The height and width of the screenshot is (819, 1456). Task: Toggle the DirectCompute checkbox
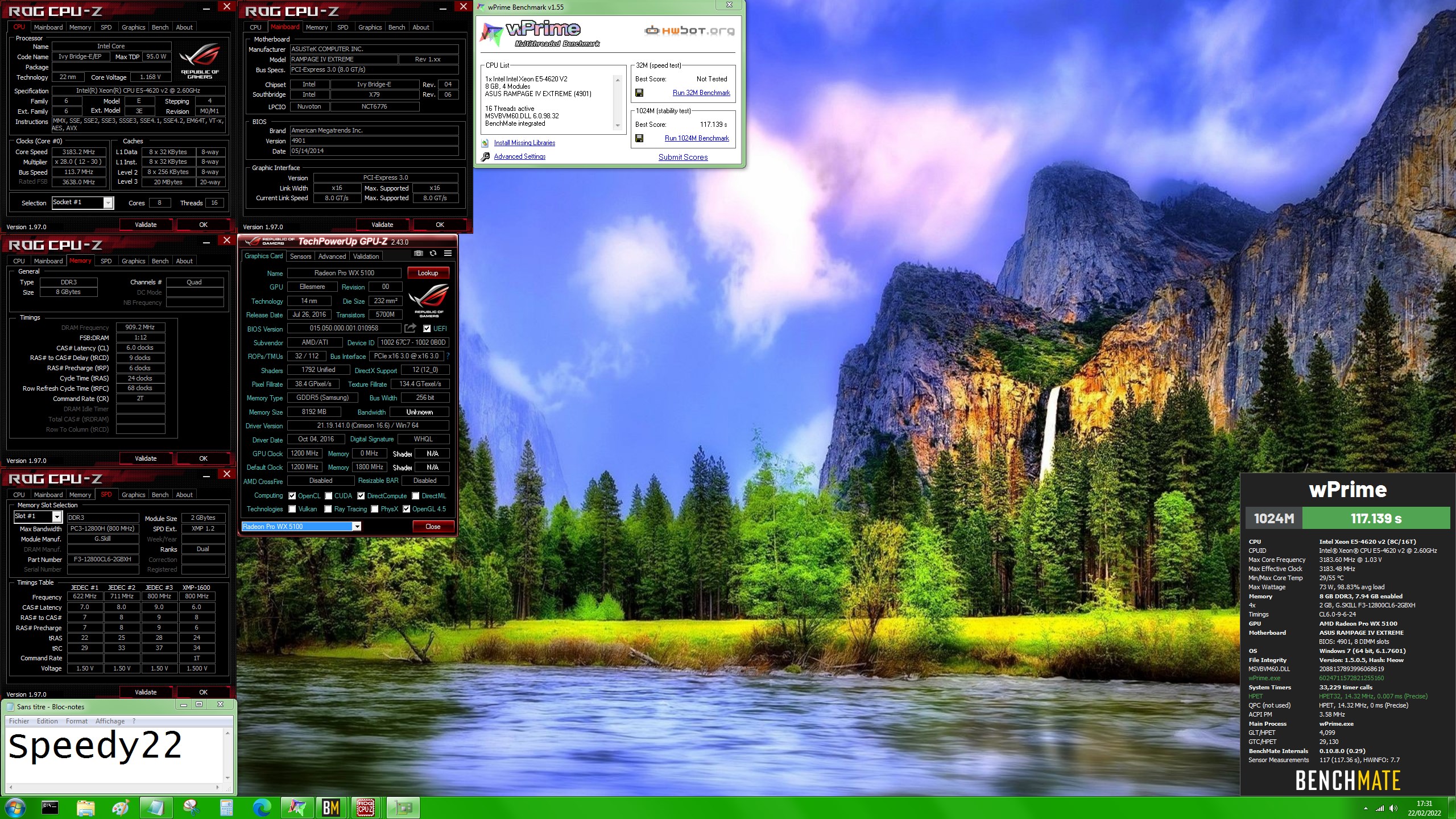point(361,495)
